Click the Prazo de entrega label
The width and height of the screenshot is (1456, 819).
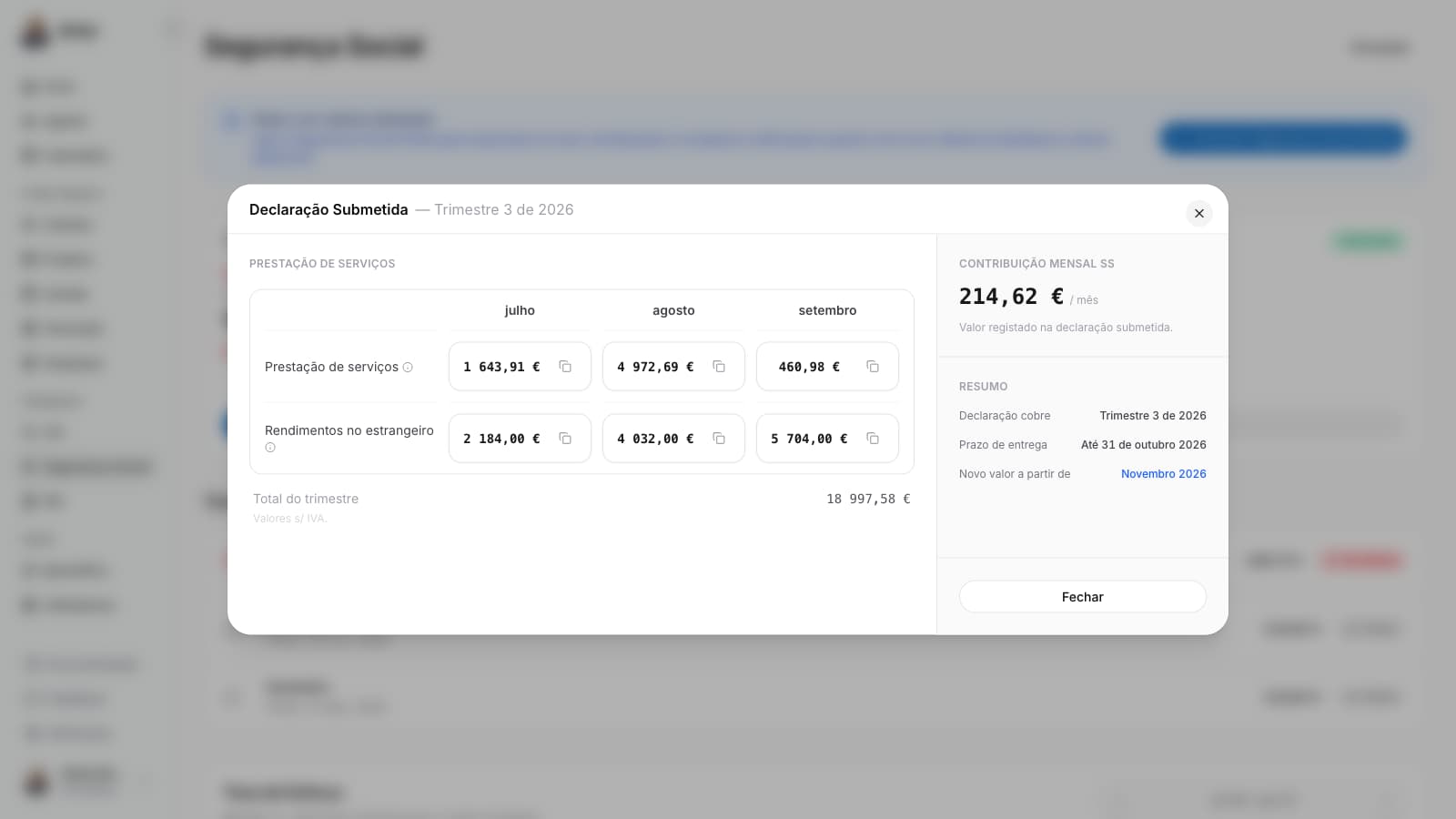pos(1003,445)
